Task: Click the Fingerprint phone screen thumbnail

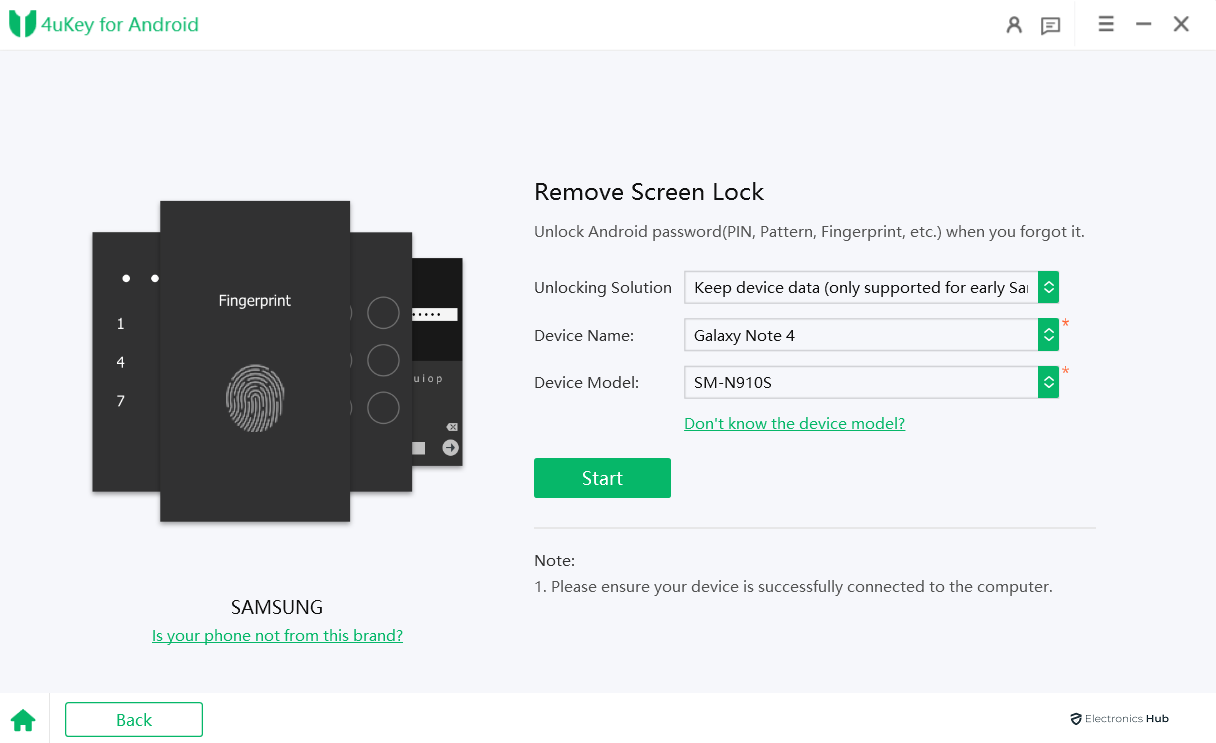Action: pos(255,361)
